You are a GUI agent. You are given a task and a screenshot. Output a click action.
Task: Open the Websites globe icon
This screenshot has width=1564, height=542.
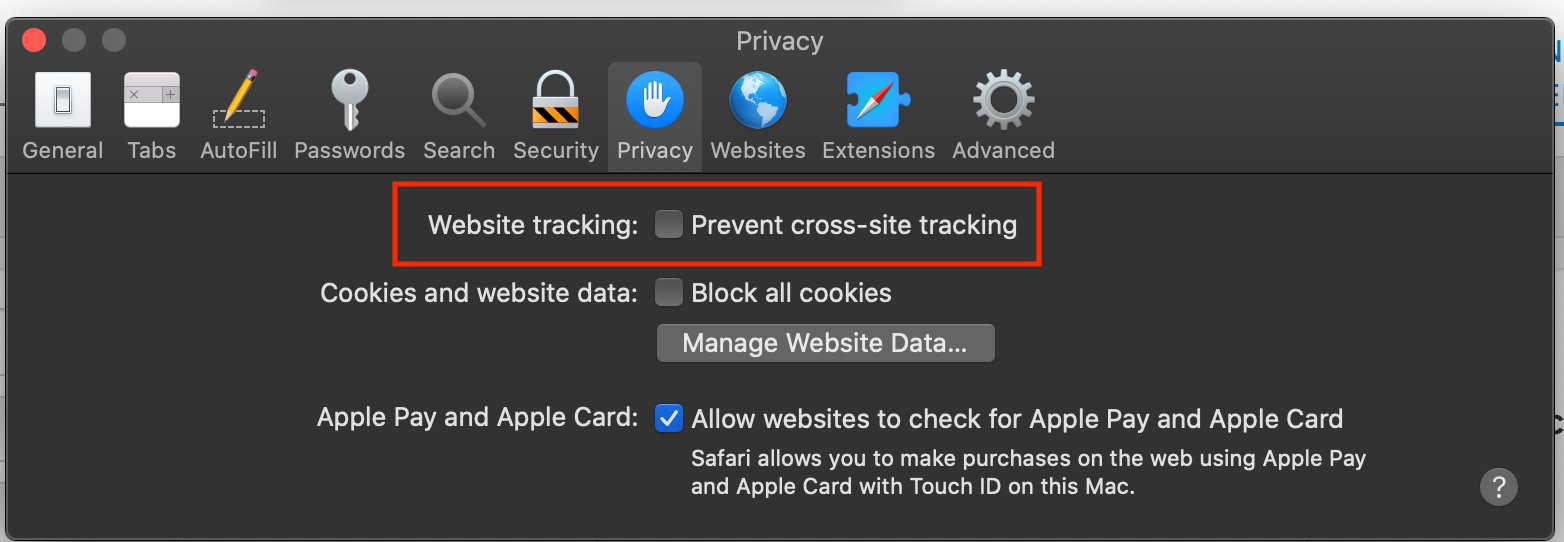[758, 101]
